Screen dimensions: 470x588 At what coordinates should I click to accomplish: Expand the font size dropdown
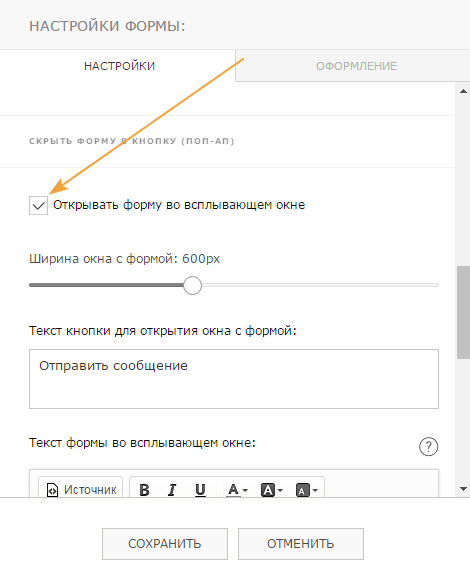click(307, 490)
